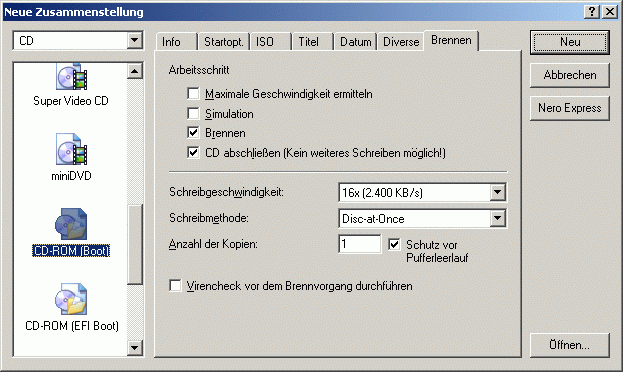Click the Öffnen... button

point(570,345)
